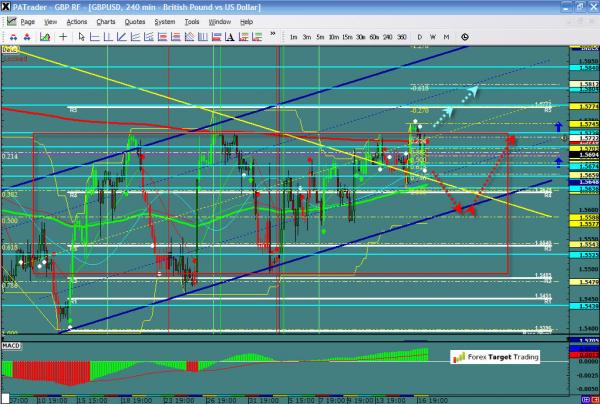Image resolution: width=600 pixels, height=404 pixels.
Task: Open the View menu
Action: tap(51, 22)
